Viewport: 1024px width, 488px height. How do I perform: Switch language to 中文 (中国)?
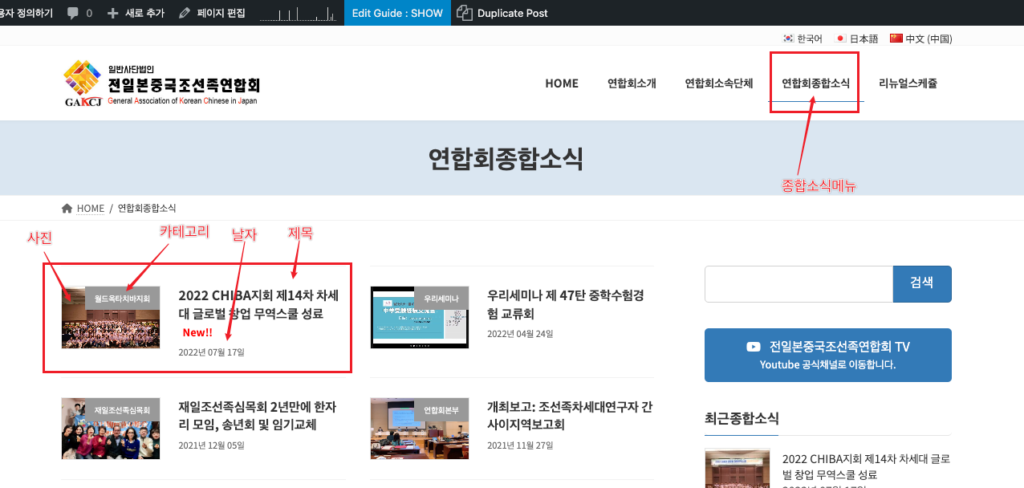click(920, 39)
